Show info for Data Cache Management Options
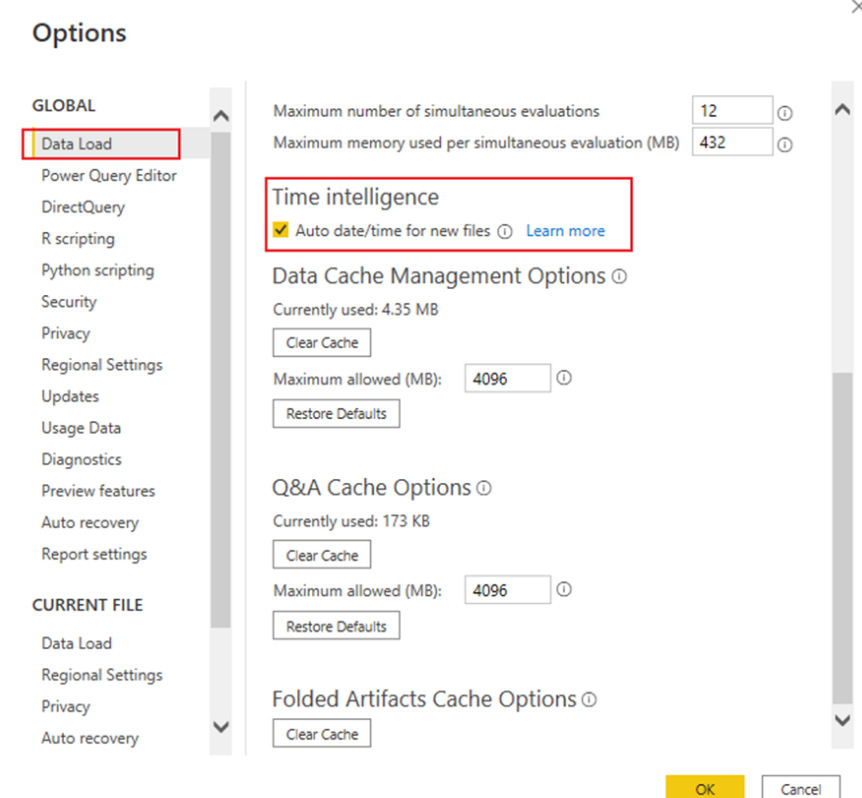862x798 pixels. tap(619, 276)
